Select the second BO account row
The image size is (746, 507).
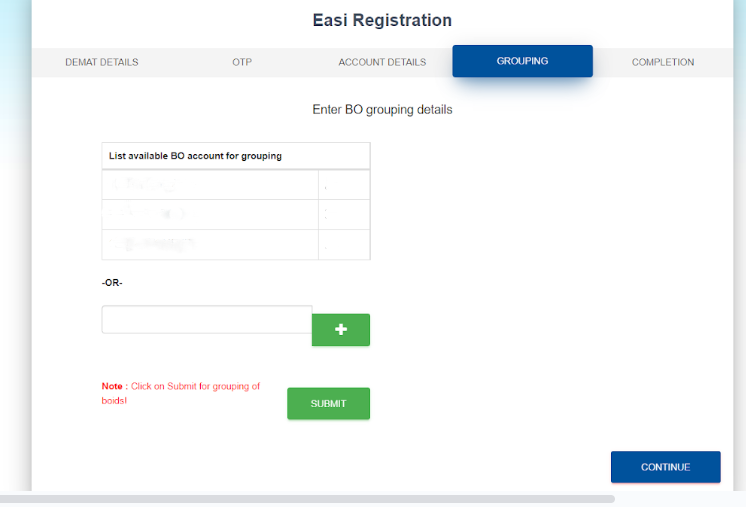210,214
